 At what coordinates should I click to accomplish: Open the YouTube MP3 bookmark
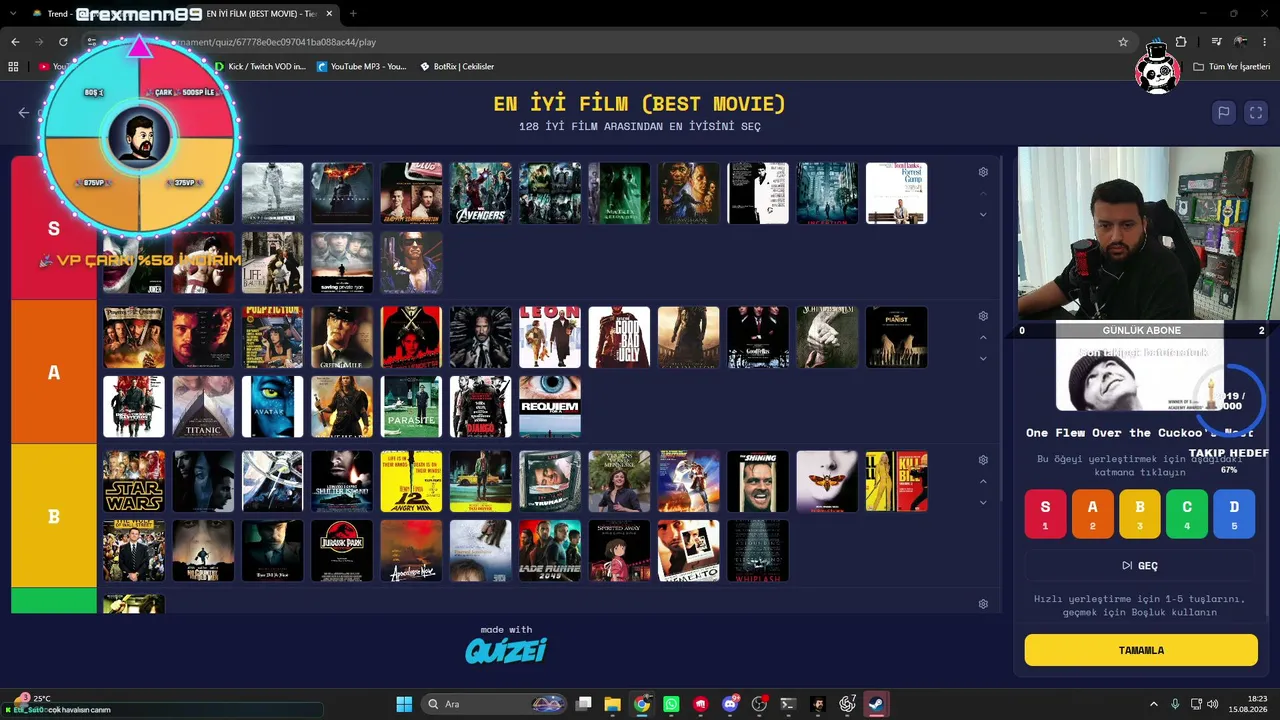click(x=362, y=67)
